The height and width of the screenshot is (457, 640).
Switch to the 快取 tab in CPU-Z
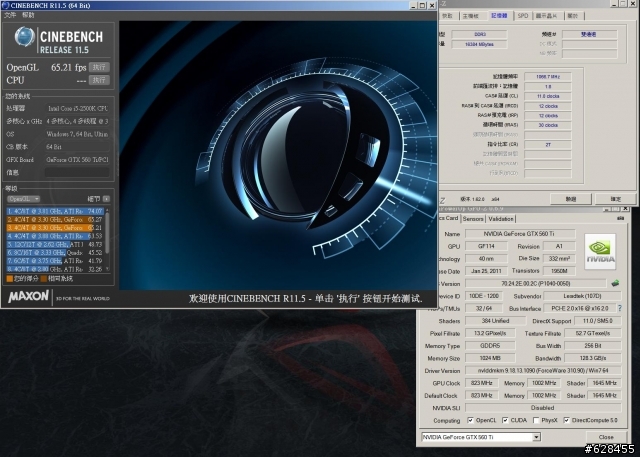447,16
